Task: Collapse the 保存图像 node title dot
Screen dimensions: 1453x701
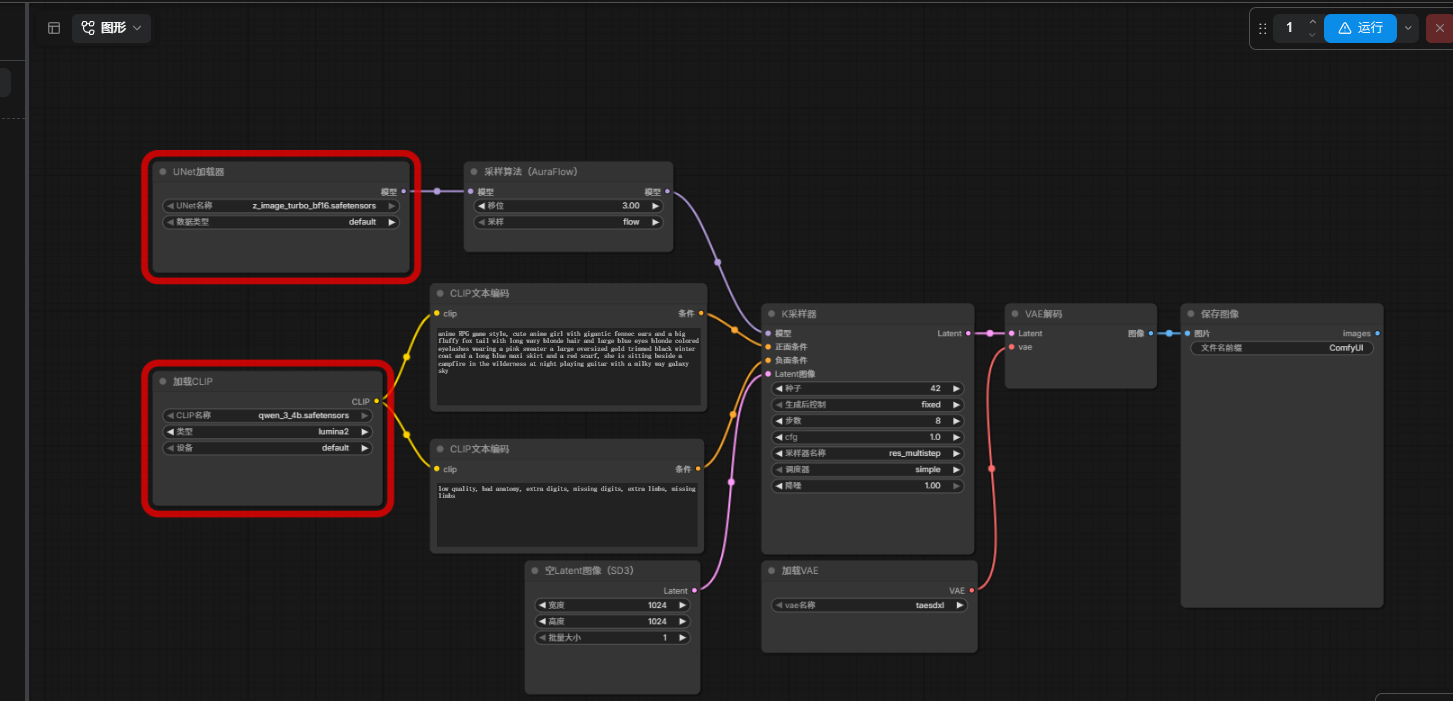Action: (1190, 314)
